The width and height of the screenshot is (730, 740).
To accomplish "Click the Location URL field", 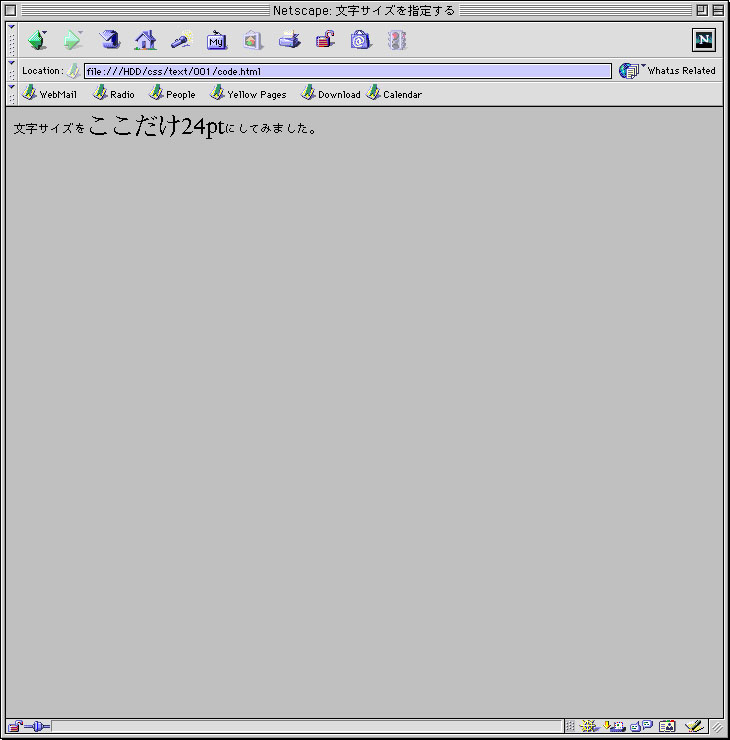I will point(348,71).
